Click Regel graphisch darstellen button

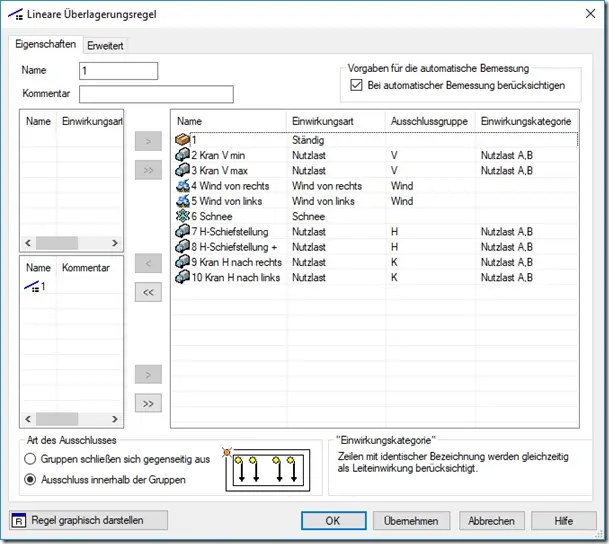(89, 520)
